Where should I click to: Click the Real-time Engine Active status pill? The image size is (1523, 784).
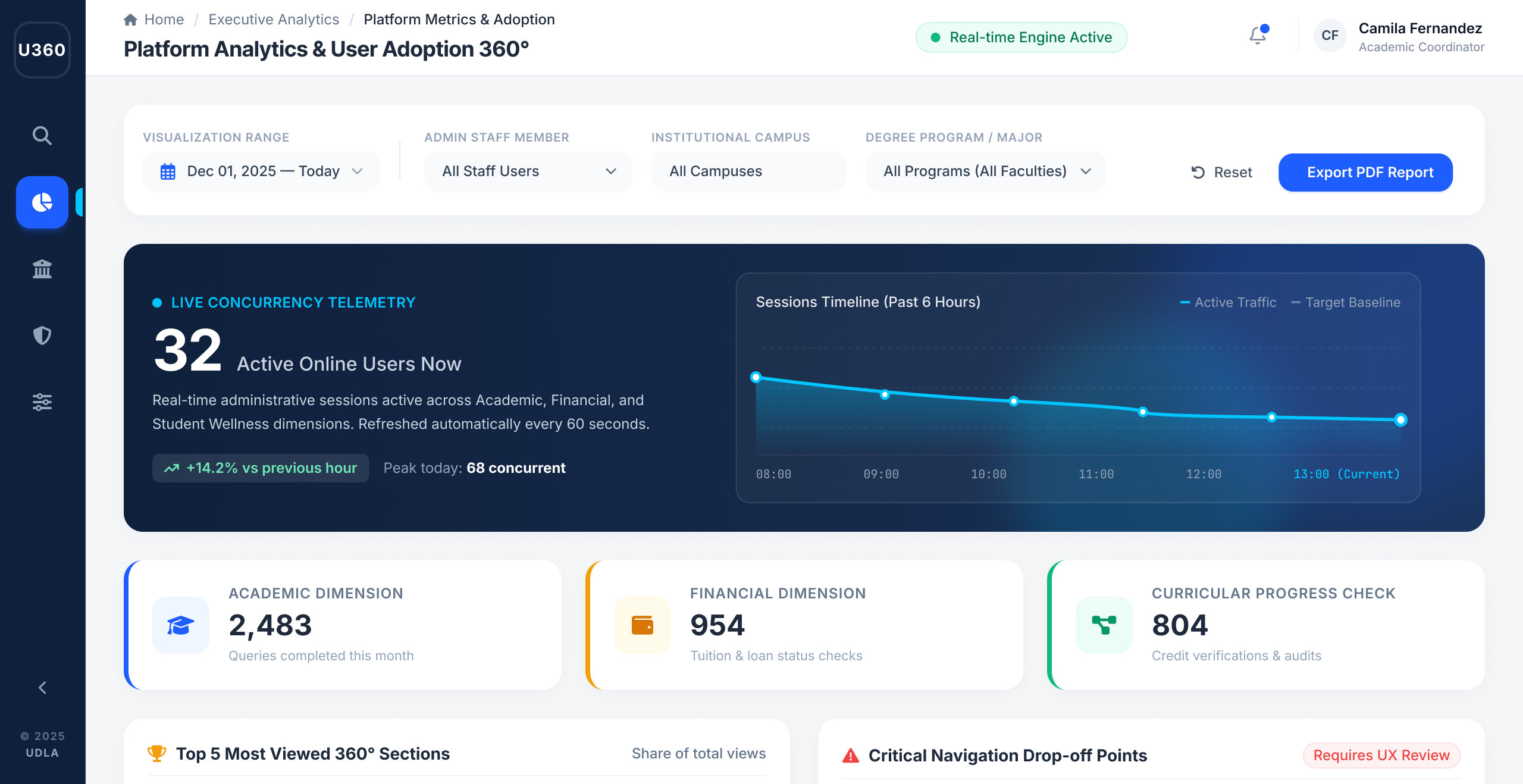(1021, 37)
